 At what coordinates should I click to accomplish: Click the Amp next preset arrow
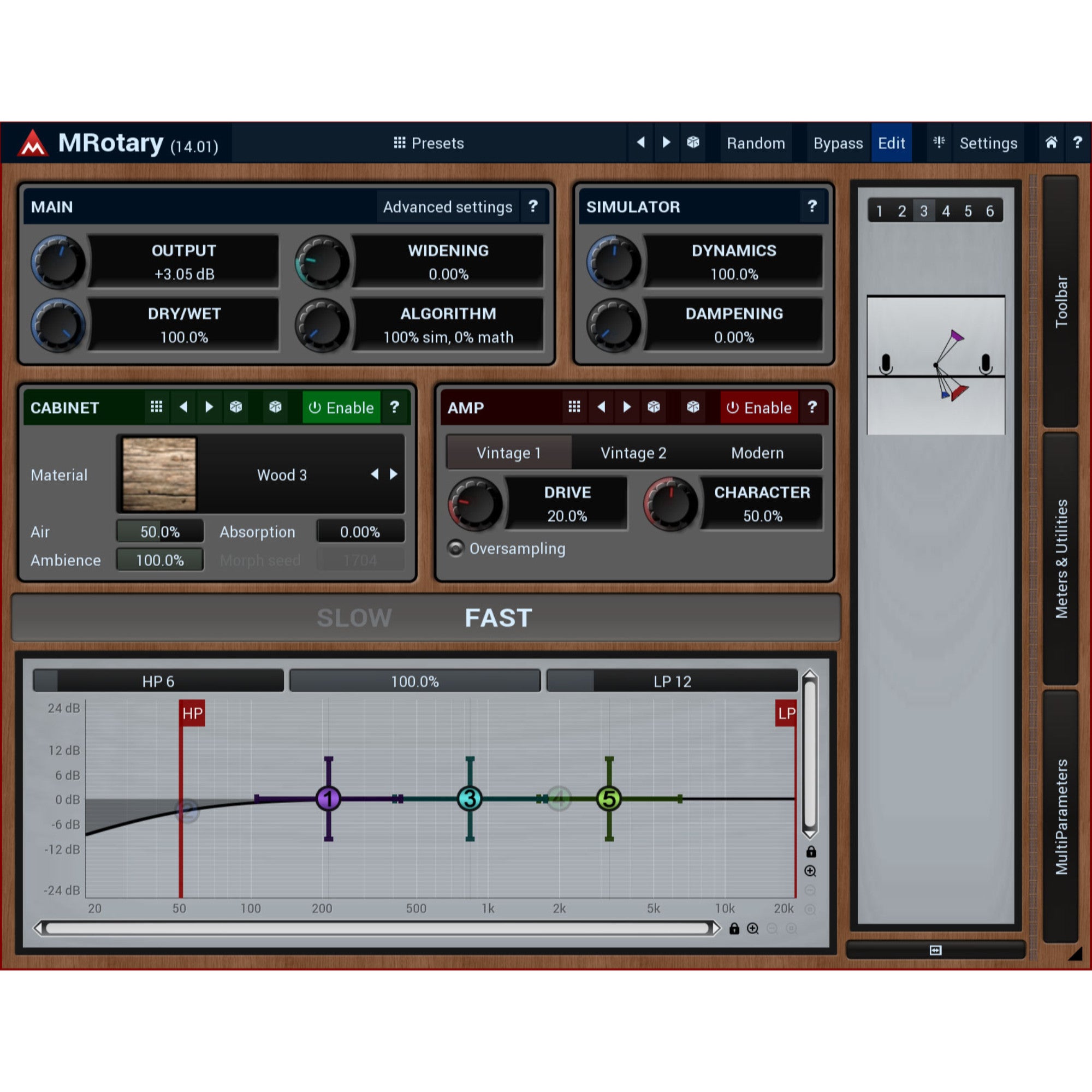[x=627, y=407]
